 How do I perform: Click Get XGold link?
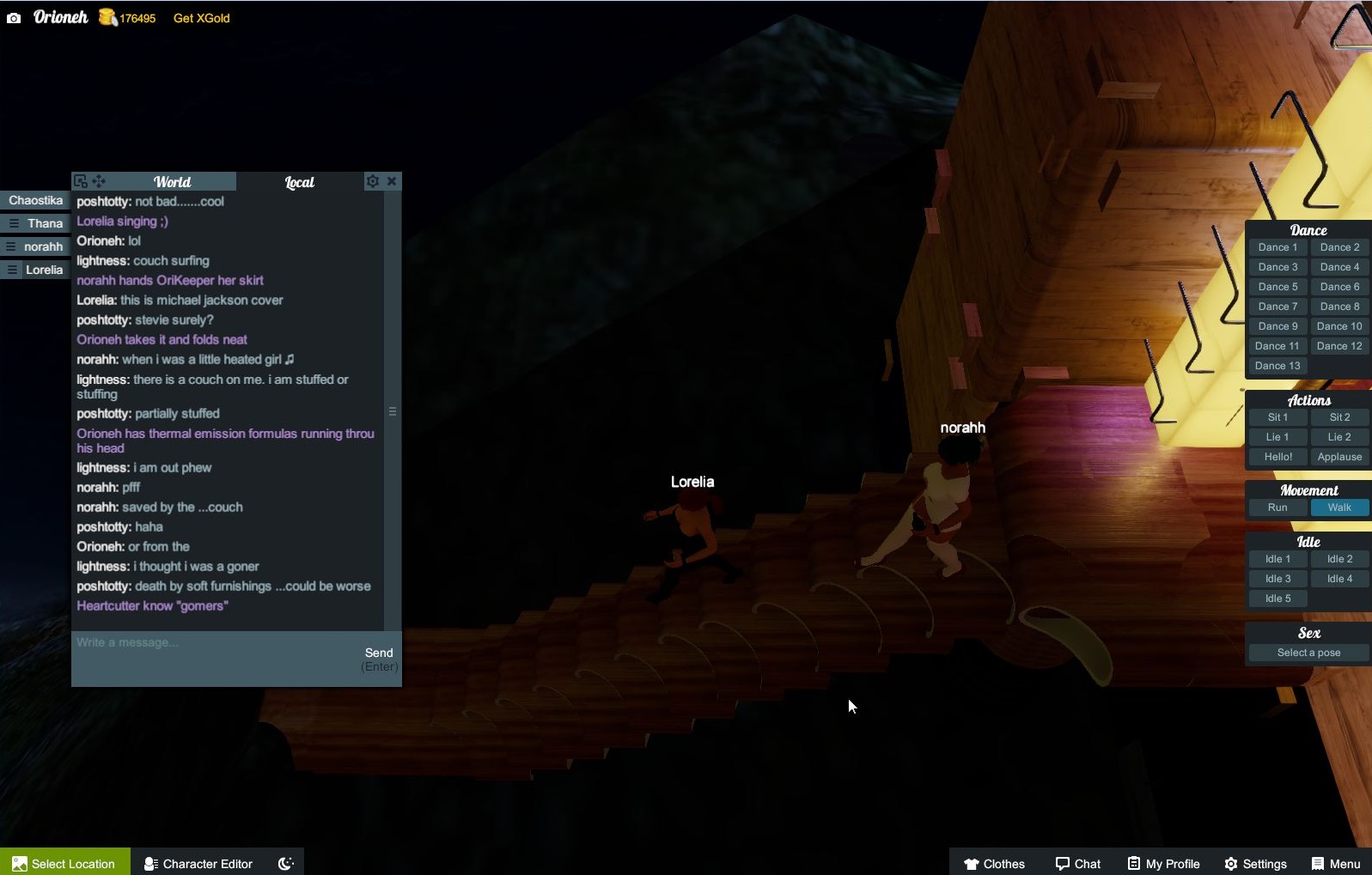201,18
